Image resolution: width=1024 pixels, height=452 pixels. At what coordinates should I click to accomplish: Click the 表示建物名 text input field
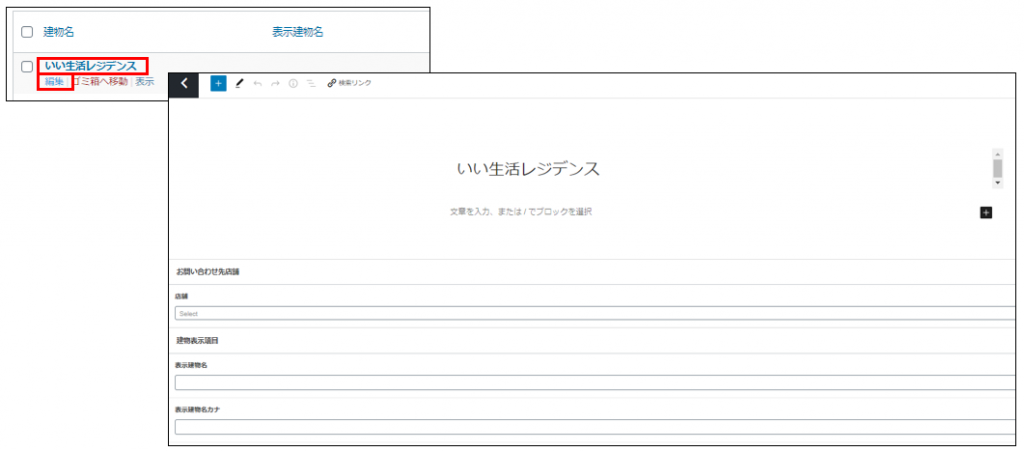pyautogui.click(x=595, y=382)
